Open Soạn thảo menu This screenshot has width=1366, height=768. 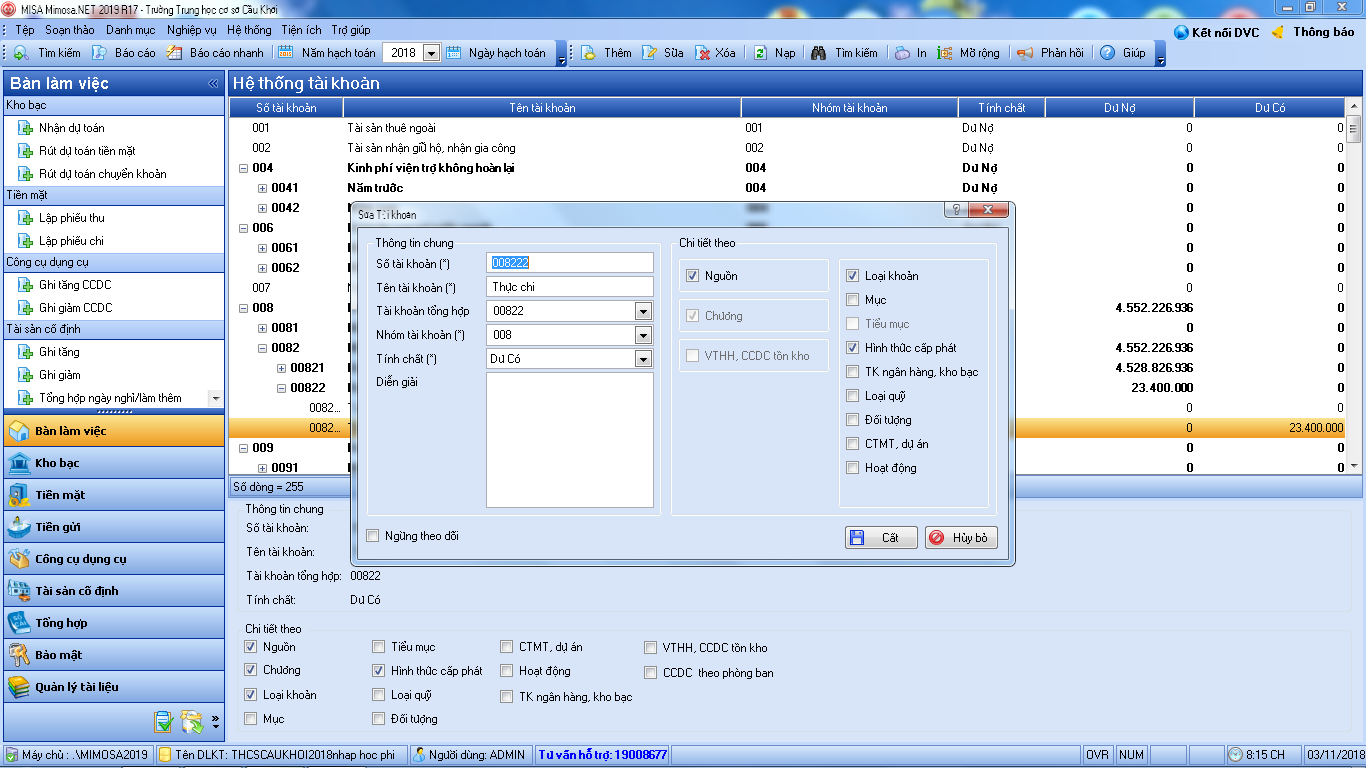[69, 30]
